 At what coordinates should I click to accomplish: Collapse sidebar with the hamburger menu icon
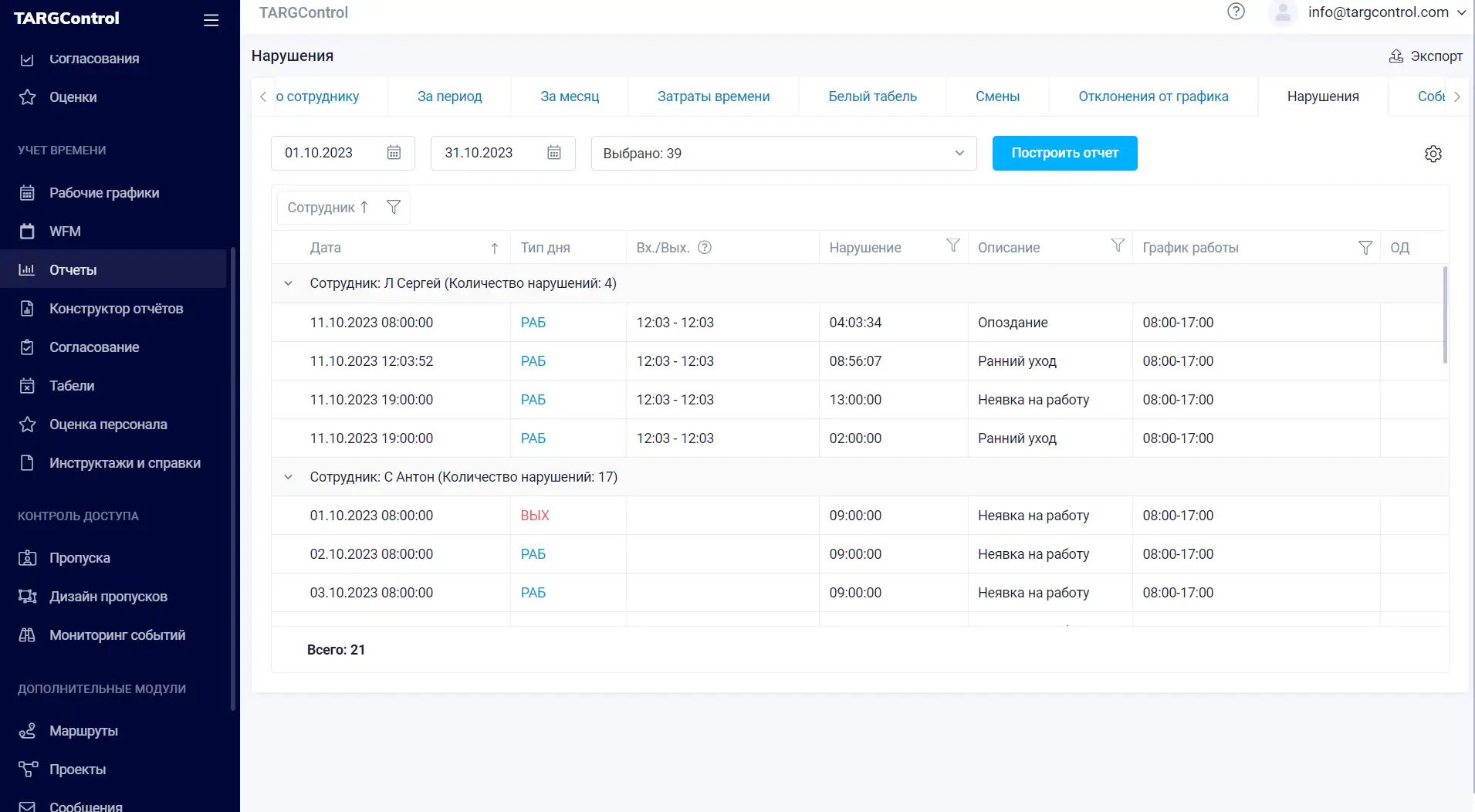pos(211,20)
